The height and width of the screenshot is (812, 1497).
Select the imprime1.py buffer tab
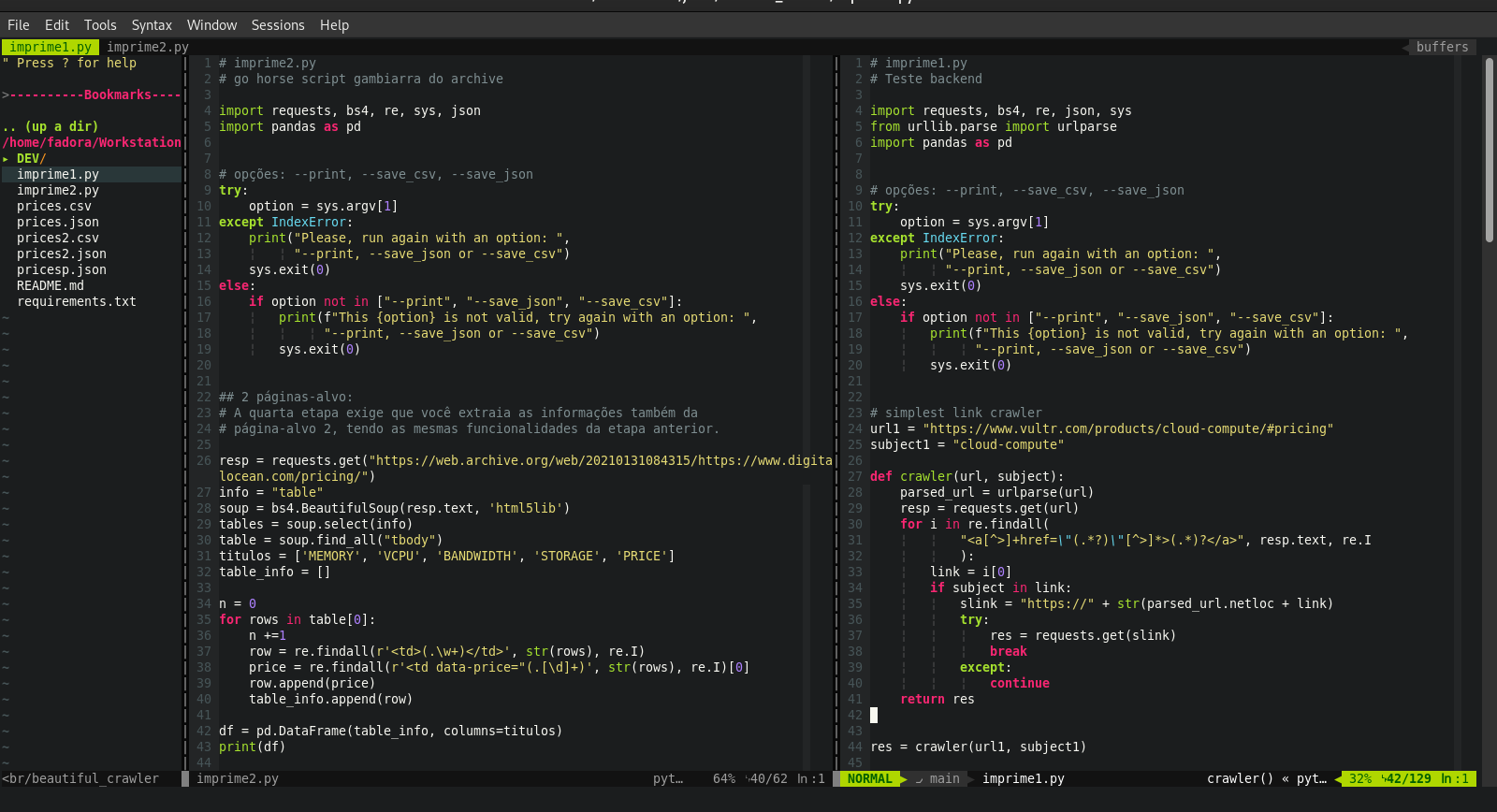(x=51, y=47)
